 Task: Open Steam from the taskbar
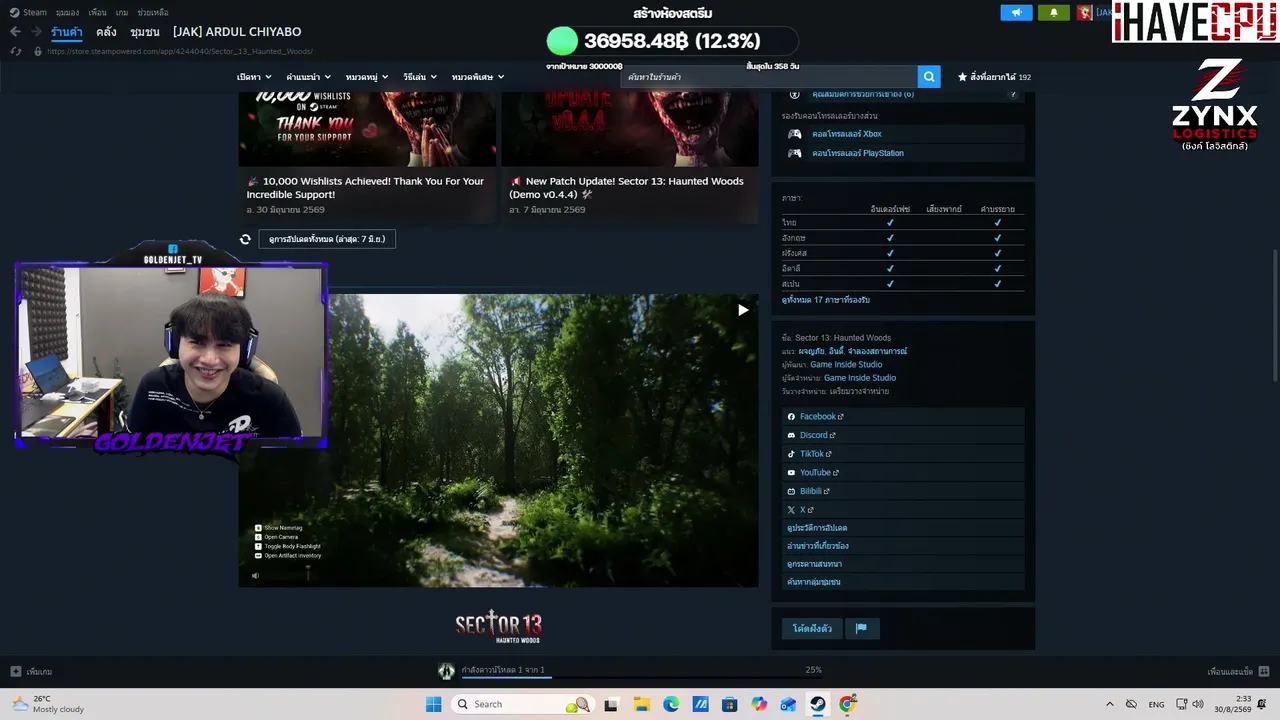pos(817,704)
